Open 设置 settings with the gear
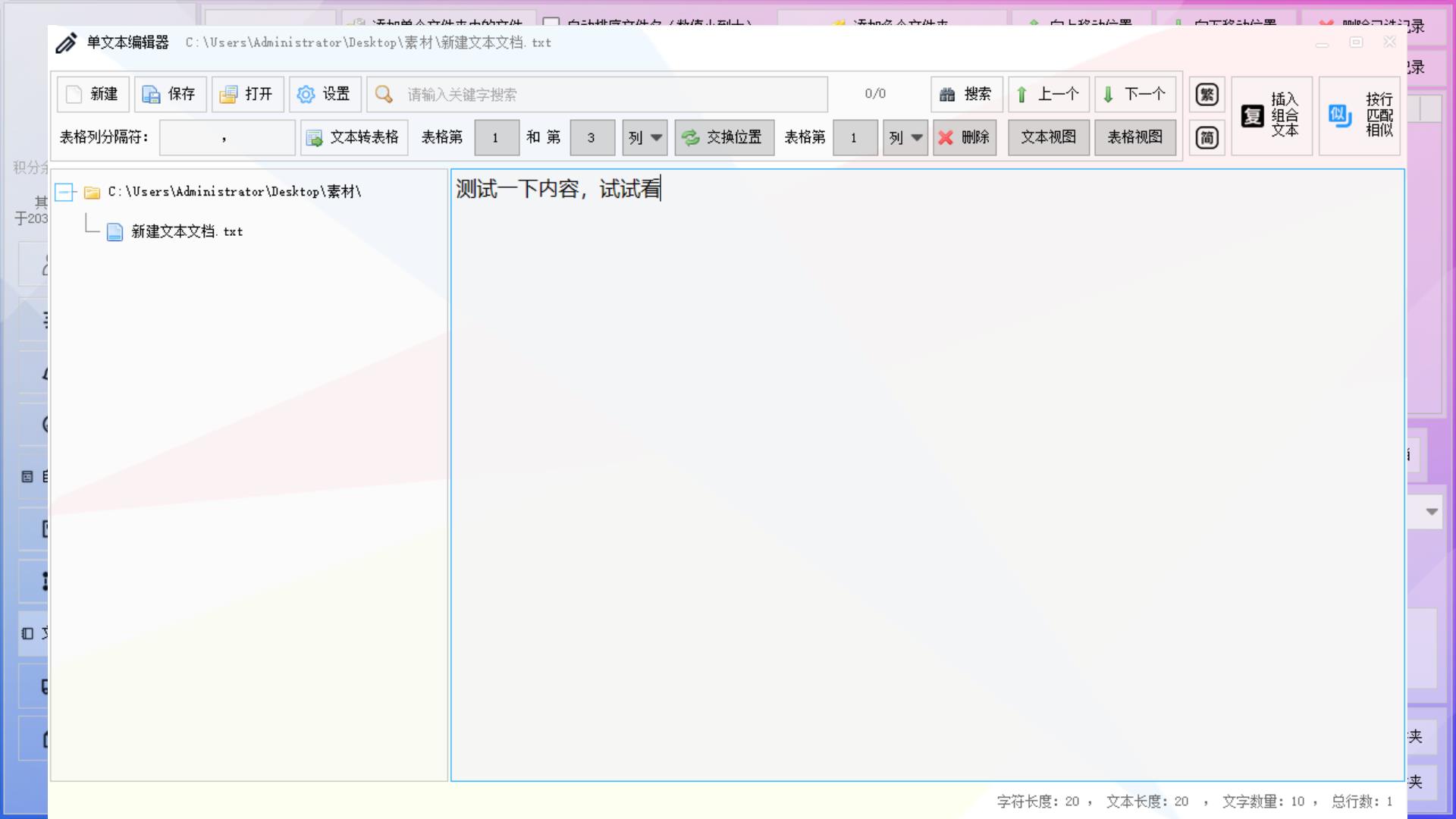Image resolution: width=1456 pixels, height=819 pixels. coord(325,94)
